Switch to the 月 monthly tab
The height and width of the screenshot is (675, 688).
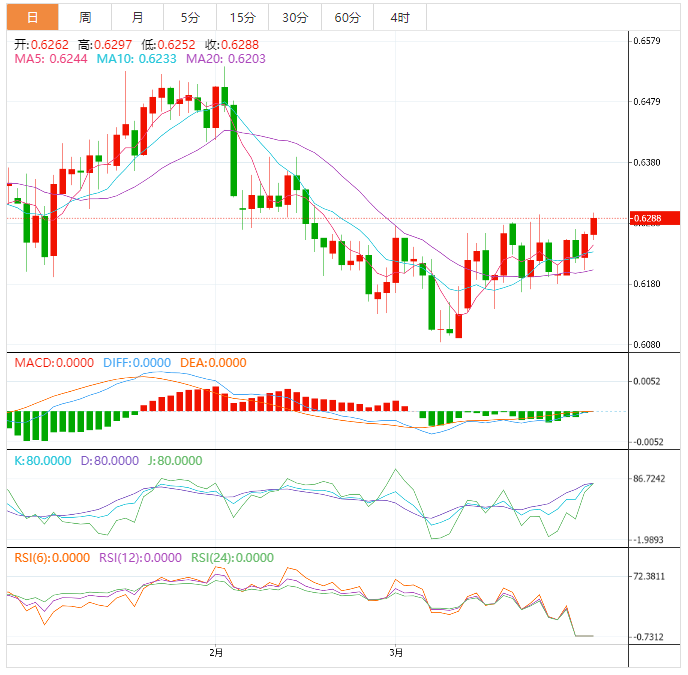pyautogui.click(x=137, y=18)
